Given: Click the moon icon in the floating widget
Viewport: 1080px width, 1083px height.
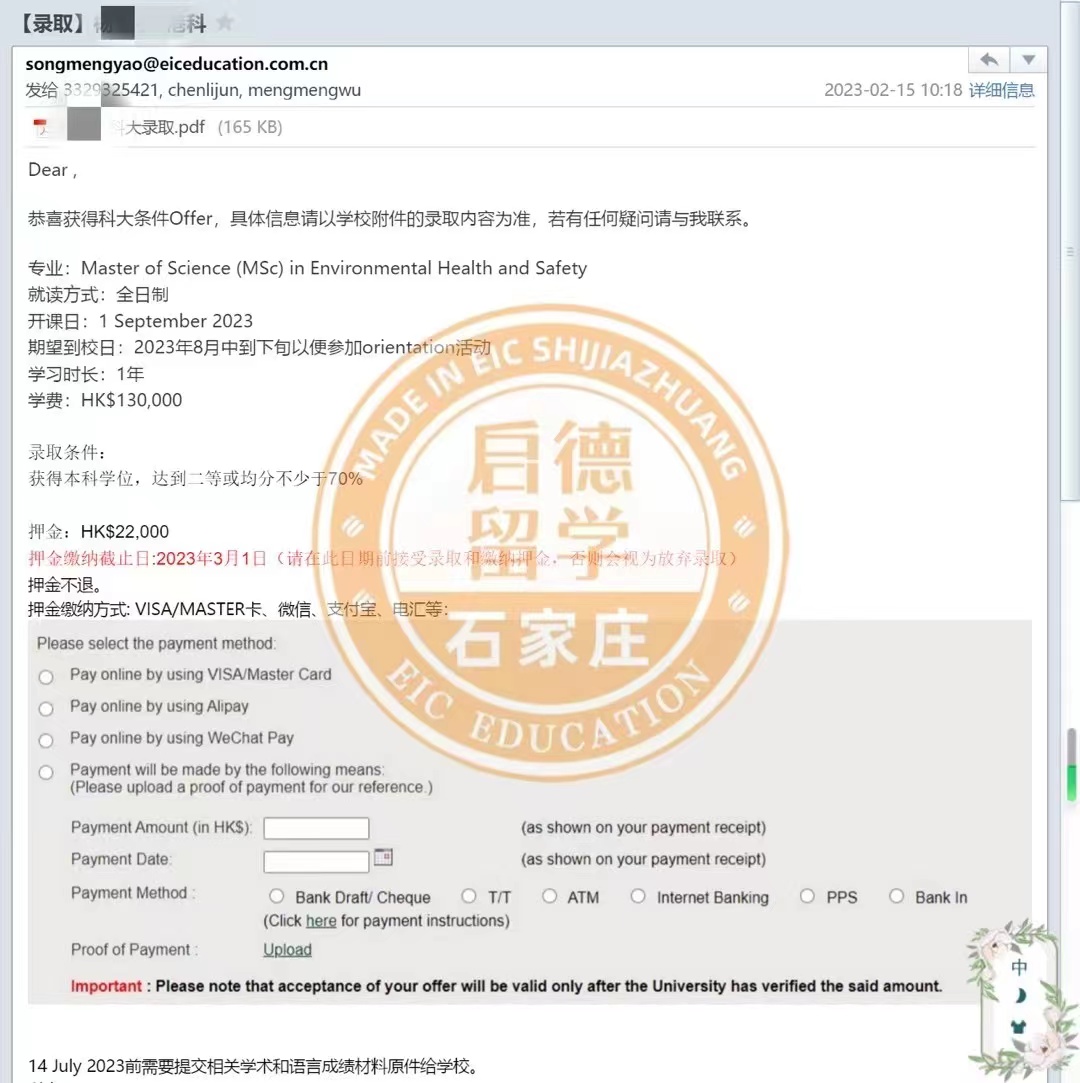Looking at the screenshot, I should (1019, 996).
